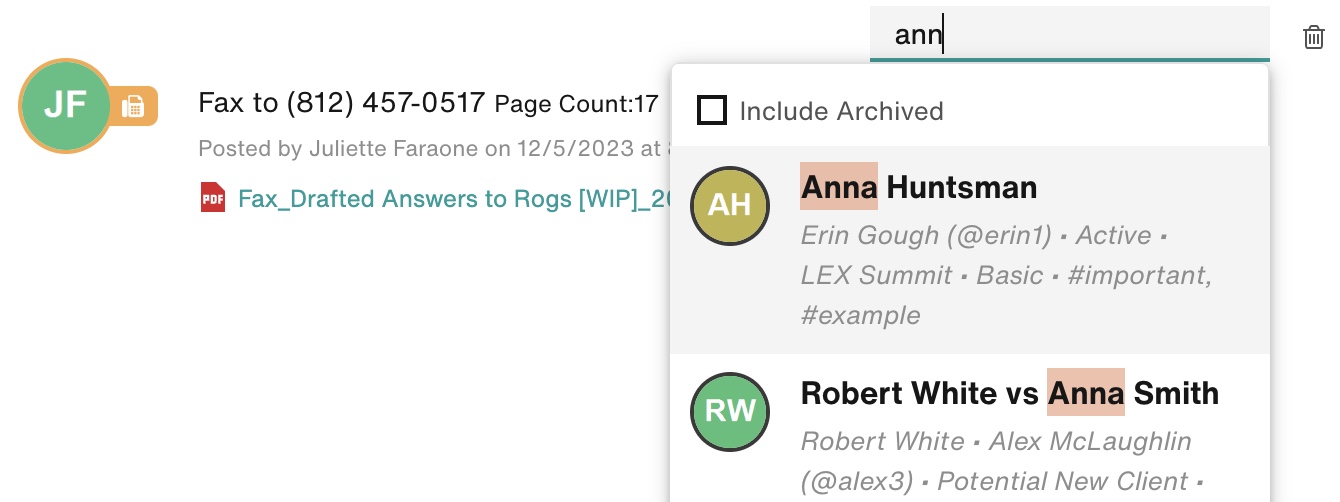Click the orange fax badge icon
Screen dimensions: 1340x502
tap(134, 106)
